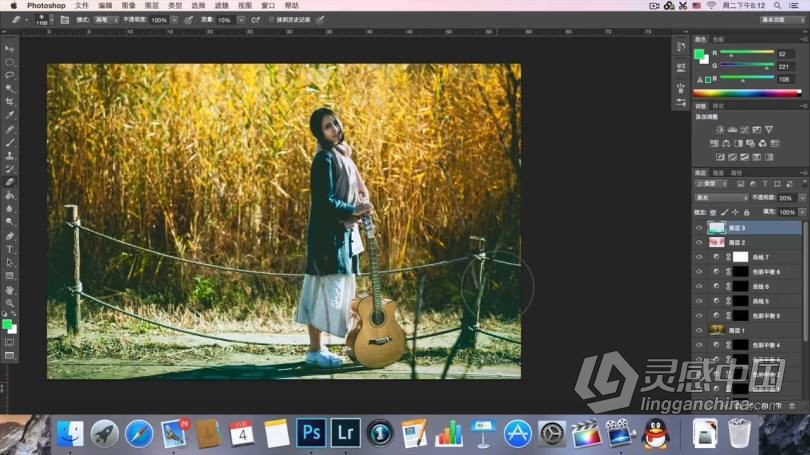Click the lock image pixels brush icon
The height and width of the screenshot is (455, 810).
(x=724, y=212)
